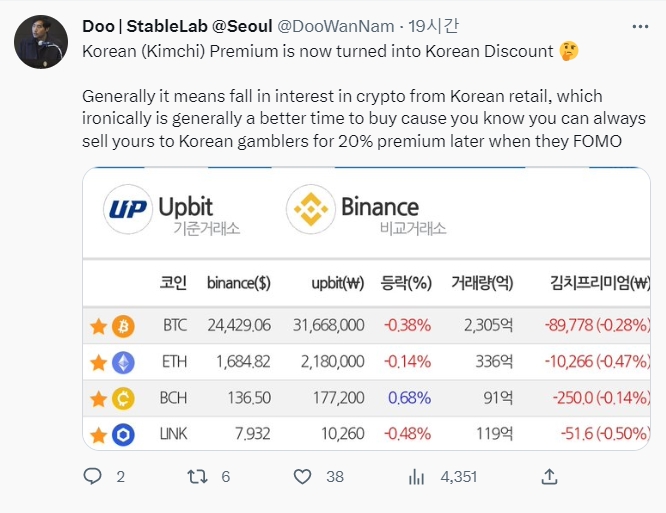The image size is (666, 513).
Task: Sort by 등락(%) column header
Action: tap(406, 283)
